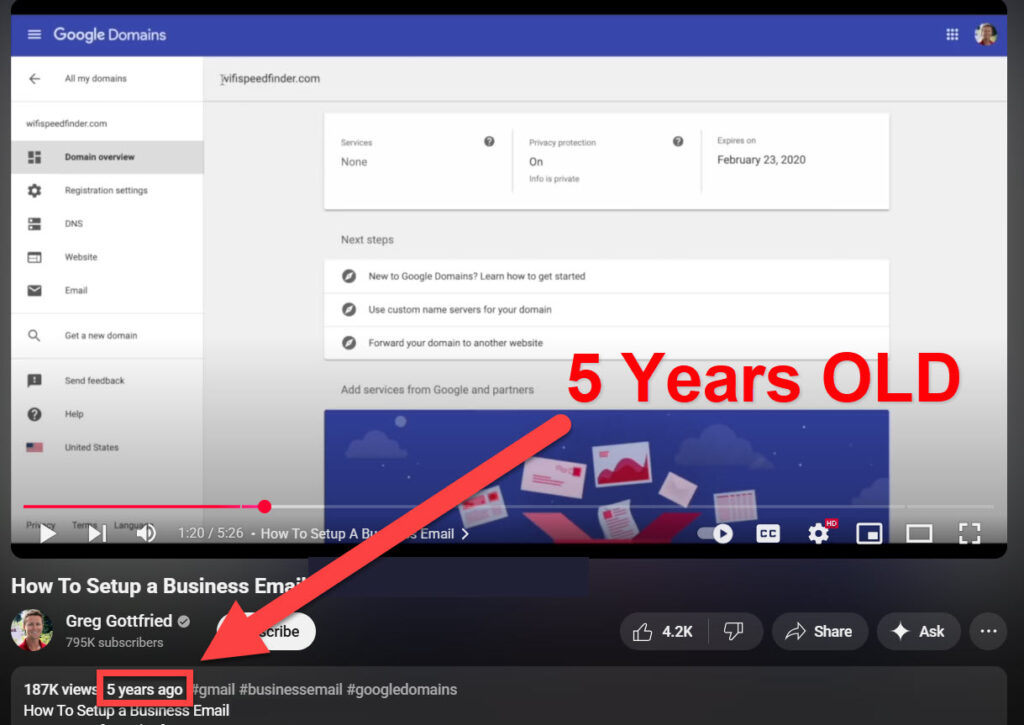Subscribe to the channel
This screenshot has height=725, width=1024.
(266, 631)
